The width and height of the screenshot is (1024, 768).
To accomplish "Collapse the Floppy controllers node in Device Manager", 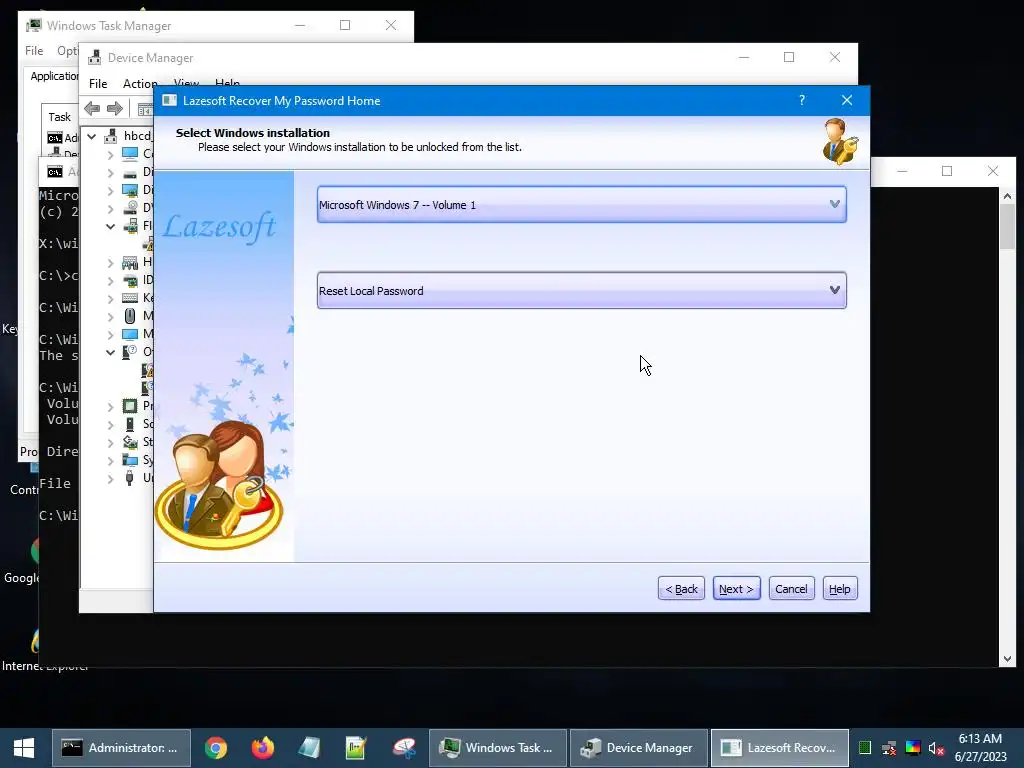I will coord(110,226).
